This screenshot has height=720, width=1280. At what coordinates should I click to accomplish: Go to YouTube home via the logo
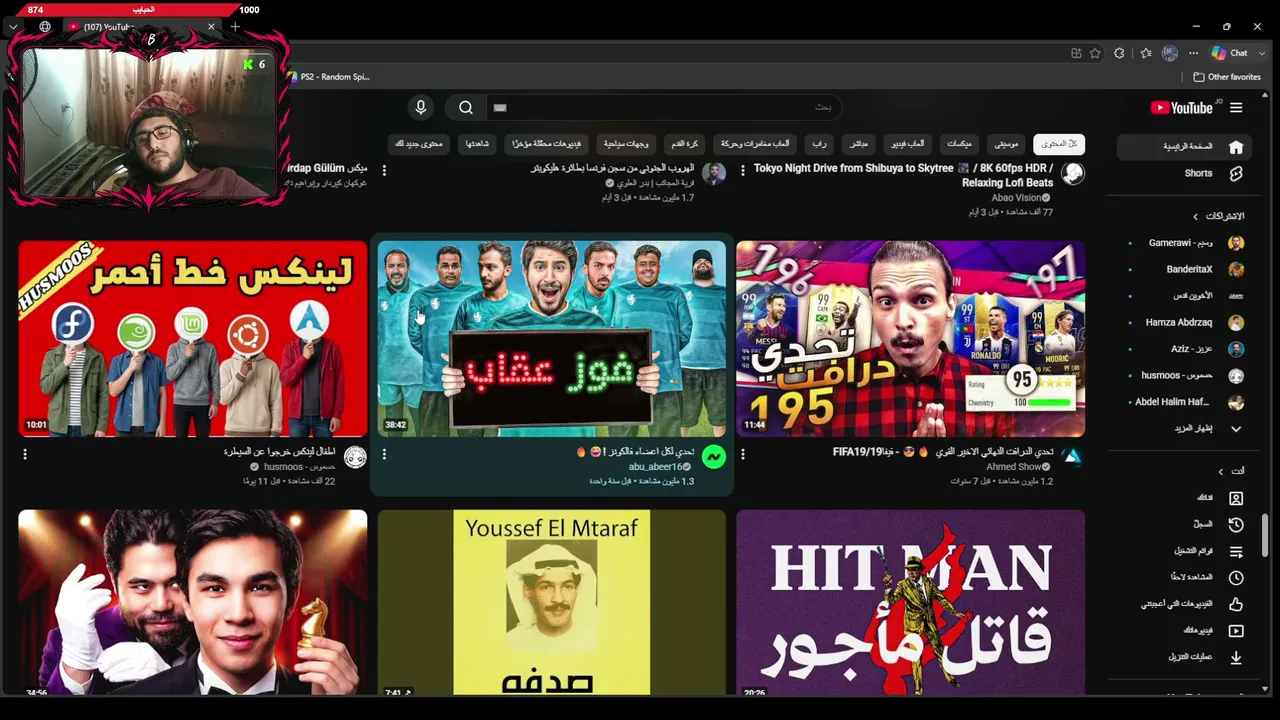pos(1181,108)
